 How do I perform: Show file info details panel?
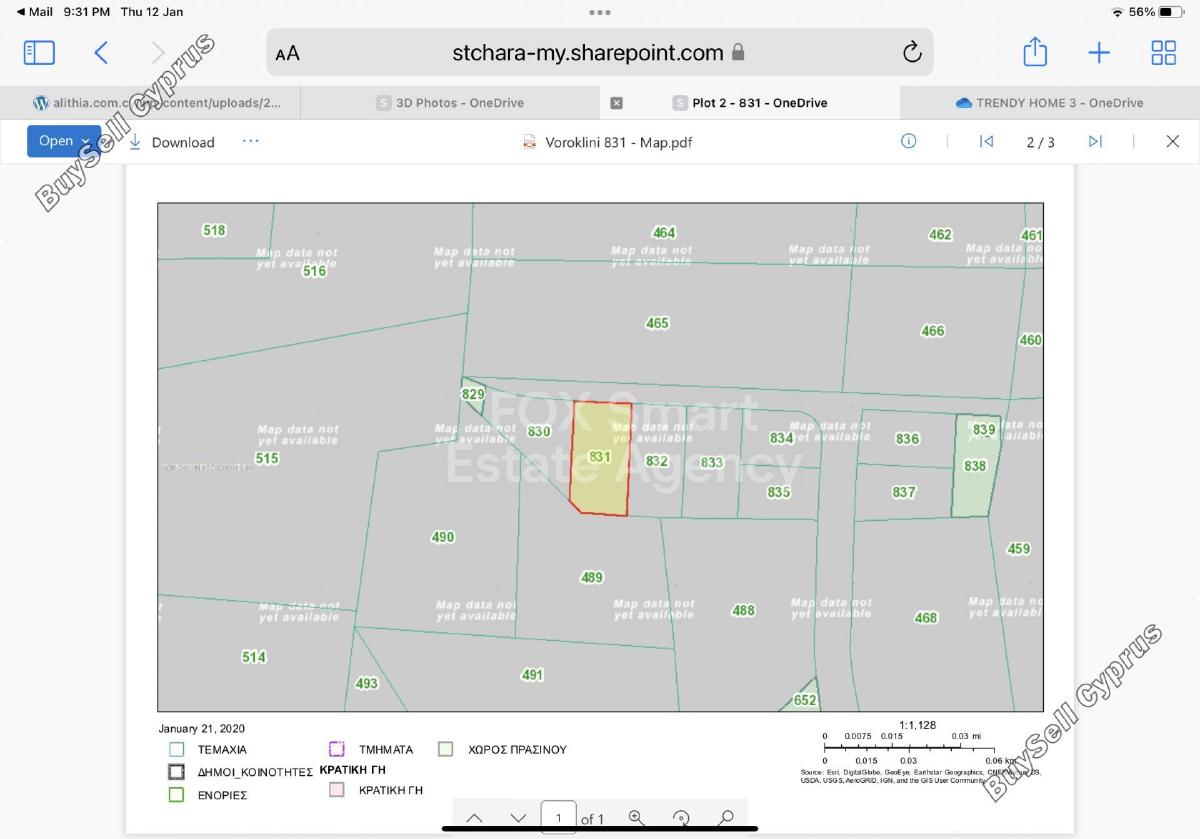tap(908, 141)
